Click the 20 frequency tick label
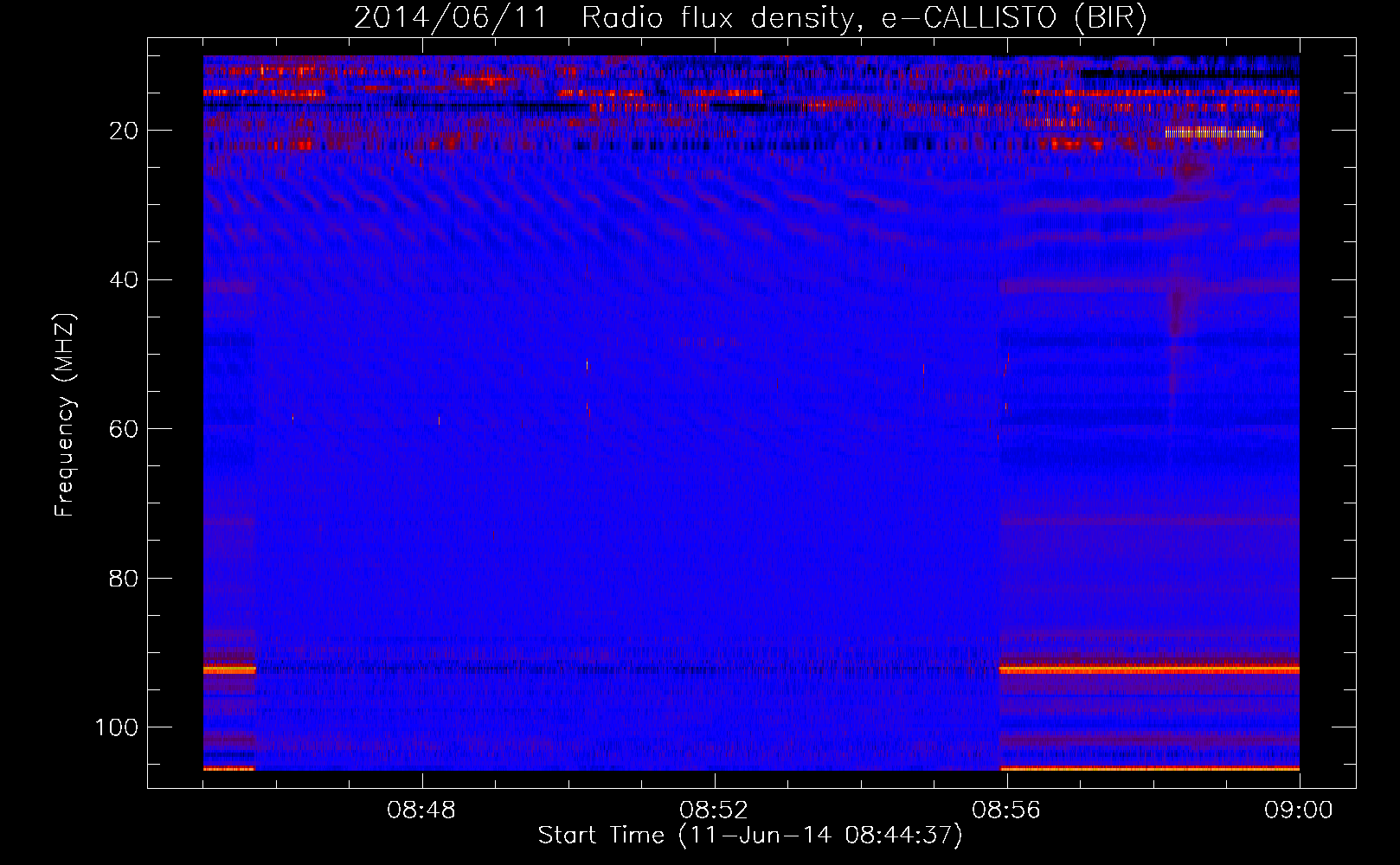Screen dimensions: 1400x865 [124, 131]
